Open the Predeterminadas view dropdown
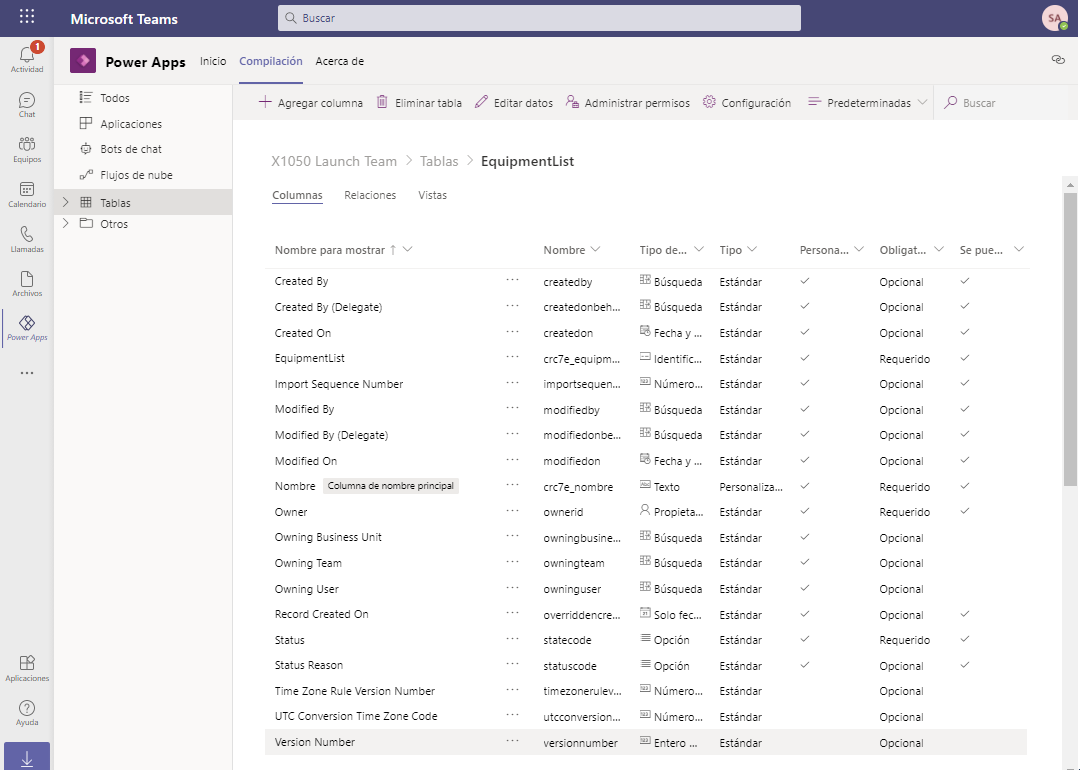This screenshot has height=770, width=1080. point(867,103)
